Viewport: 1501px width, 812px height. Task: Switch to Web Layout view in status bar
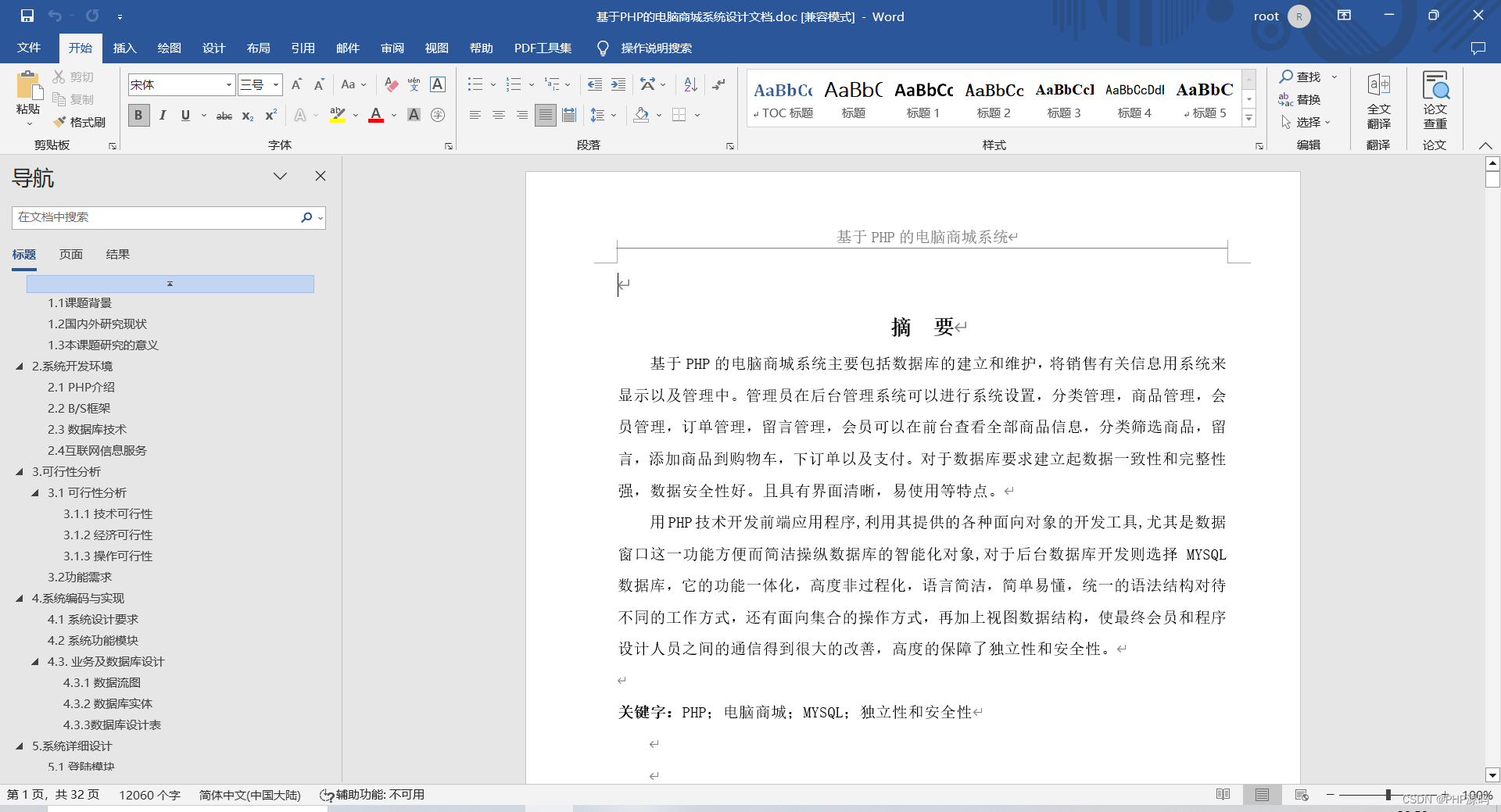1302,795
